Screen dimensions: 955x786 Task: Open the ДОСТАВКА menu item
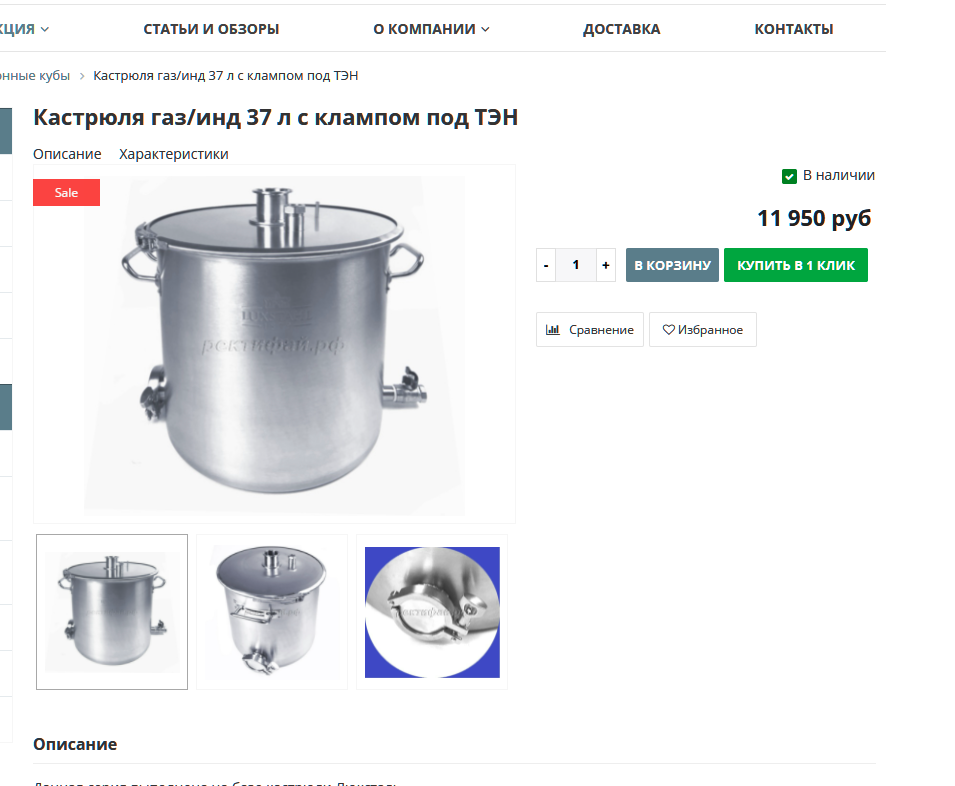tap(621, 29)
